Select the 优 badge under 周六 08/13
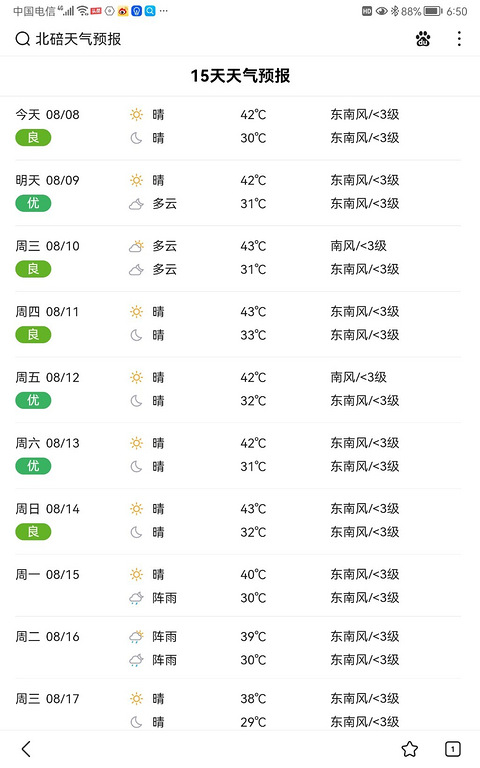The width and height of the screenshot is (480, 768). tap(33, 466)
